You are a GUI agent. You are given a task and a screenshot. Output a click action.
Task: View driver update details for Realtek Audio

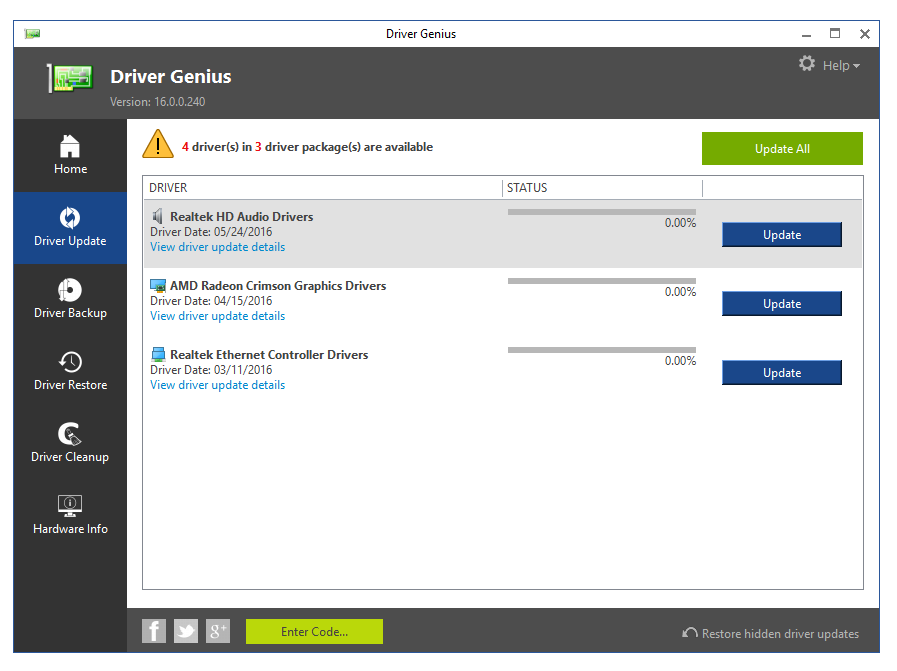(217, 247)
